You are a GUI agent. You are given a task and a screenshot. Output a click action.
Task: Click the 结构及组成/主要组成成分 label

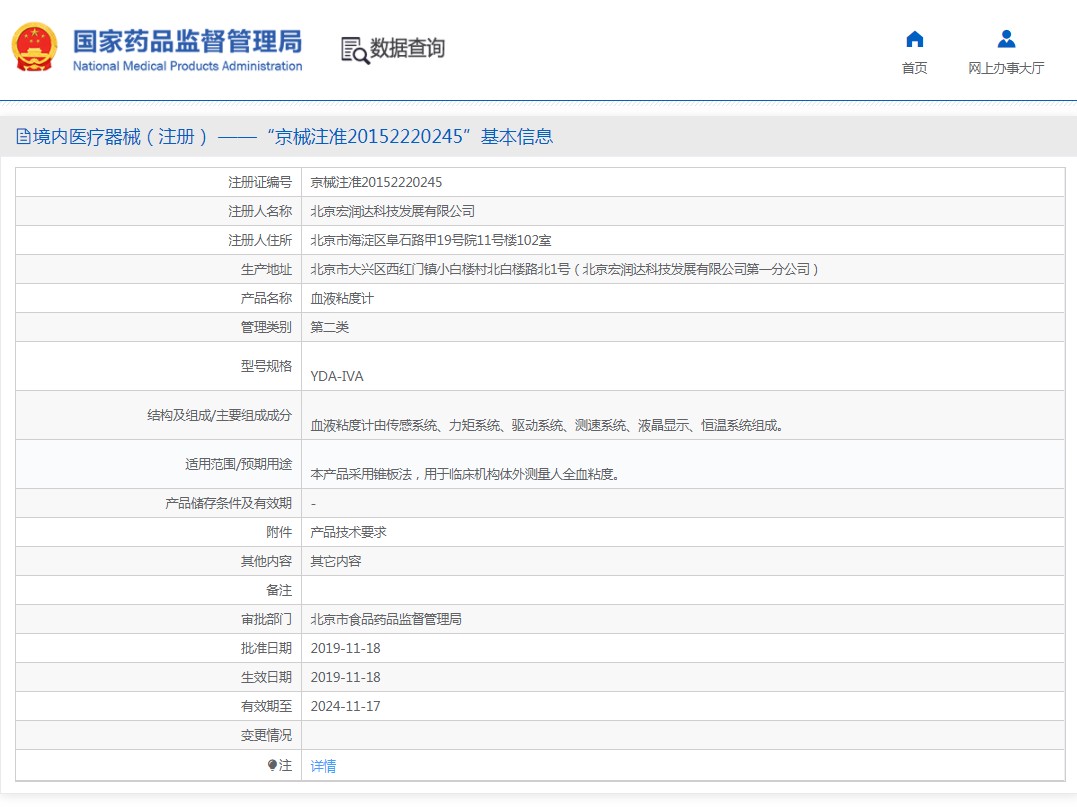click(x=220, y=415)
